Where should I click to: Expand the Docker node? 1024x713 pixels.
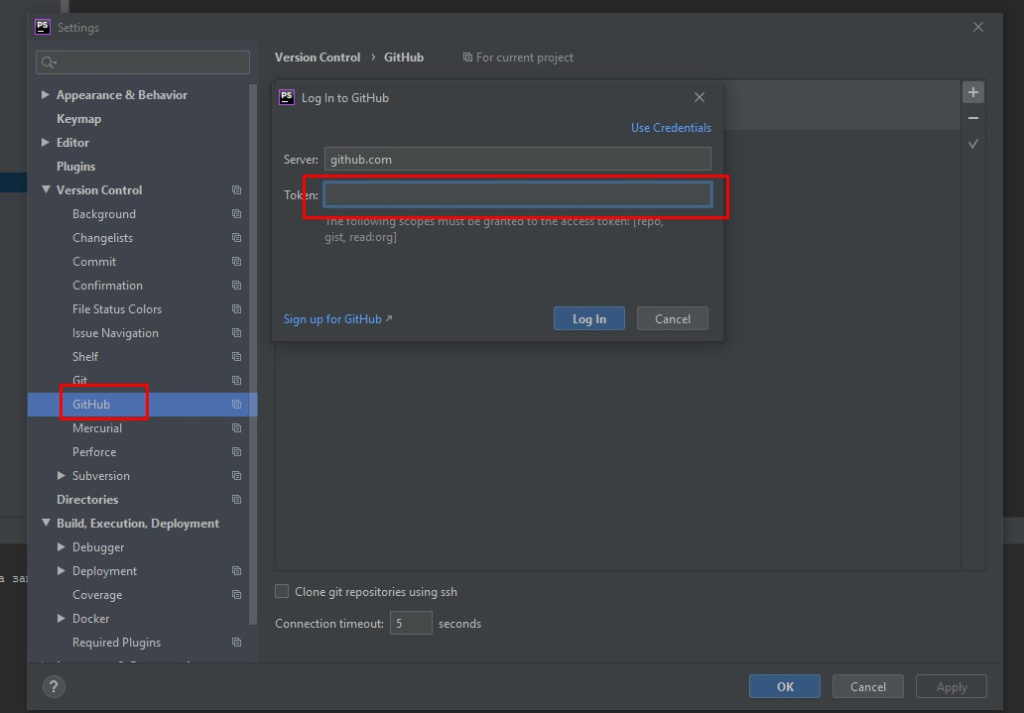(61, 618)
